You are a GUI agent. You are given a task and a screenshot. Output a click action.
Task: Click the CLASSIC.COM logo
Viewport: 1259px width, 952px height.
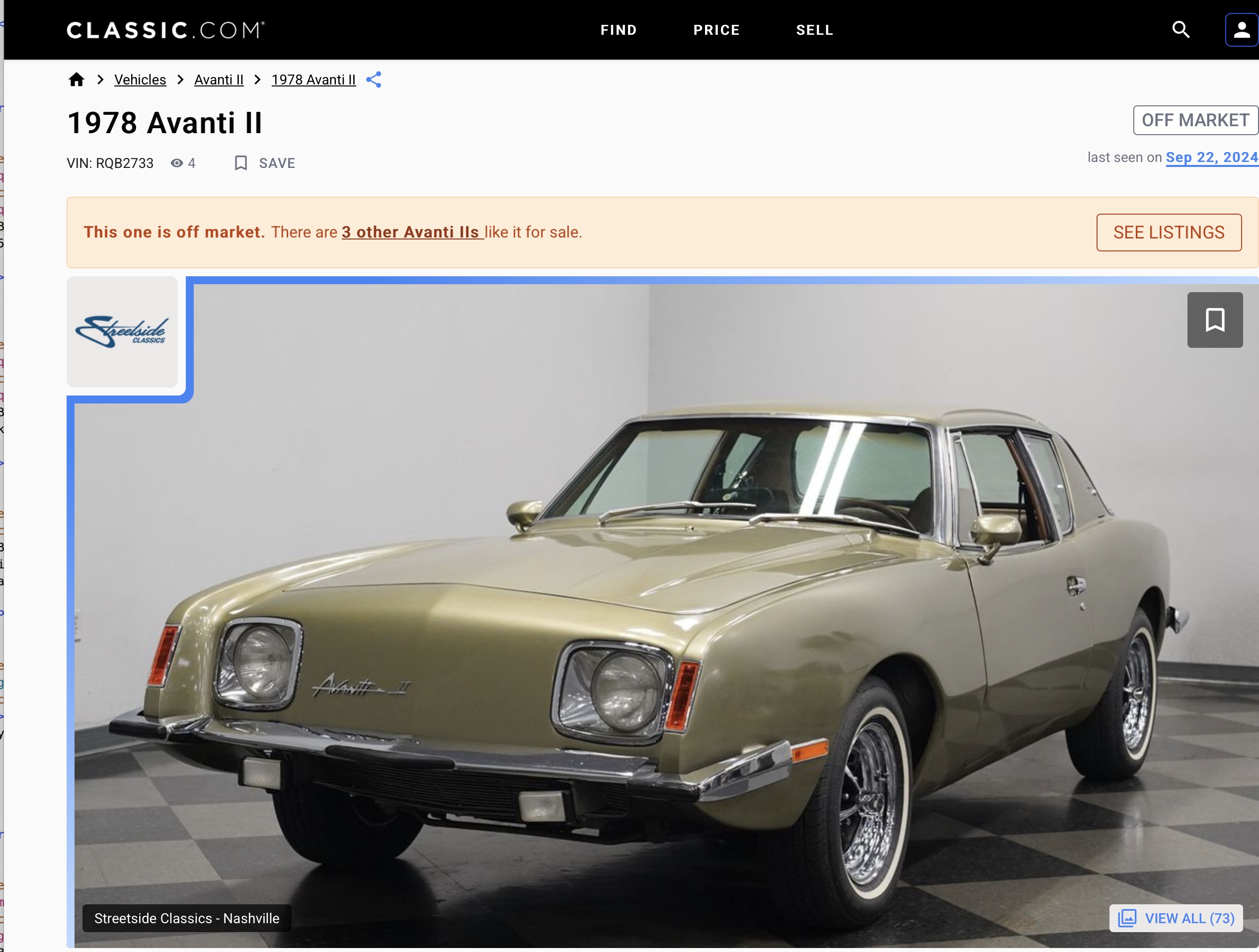tap(165, 30)
